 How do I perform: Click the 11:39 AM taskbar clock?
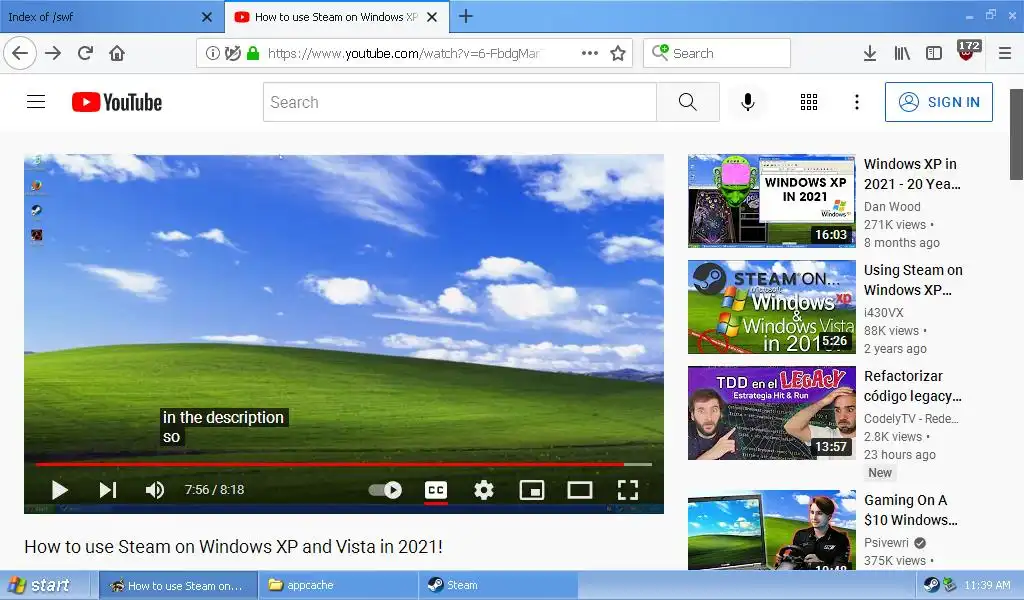(x=987, y=585)
